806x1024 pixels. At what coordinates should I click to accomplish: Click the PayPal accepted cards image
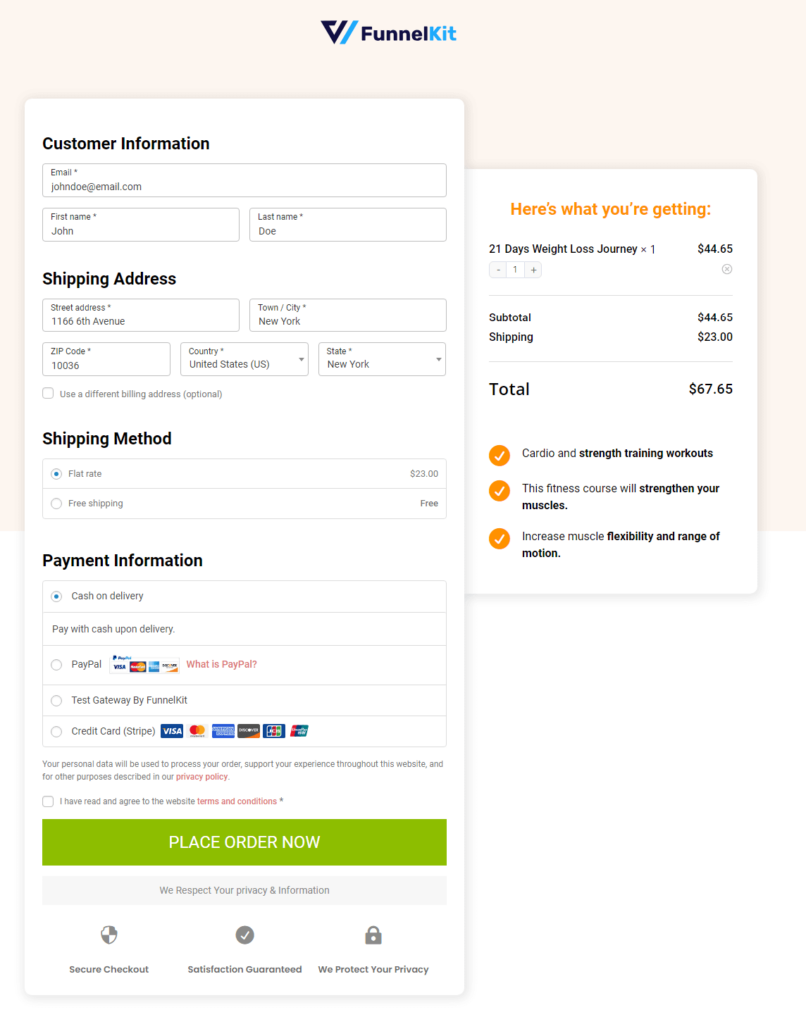coord(145,664)
